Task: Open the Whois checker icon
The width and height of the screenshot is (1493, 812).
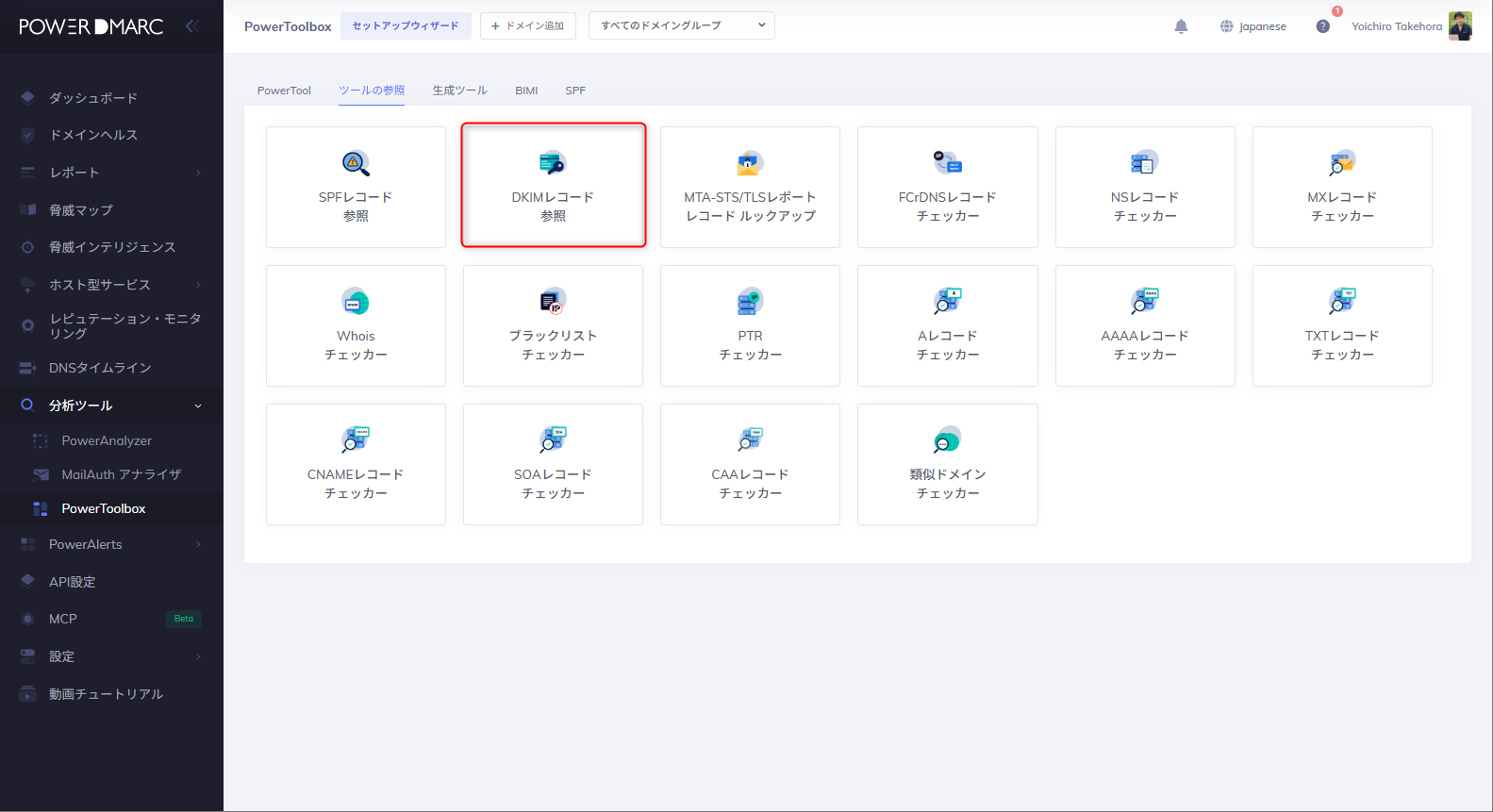Action: [x=356, y=302]
